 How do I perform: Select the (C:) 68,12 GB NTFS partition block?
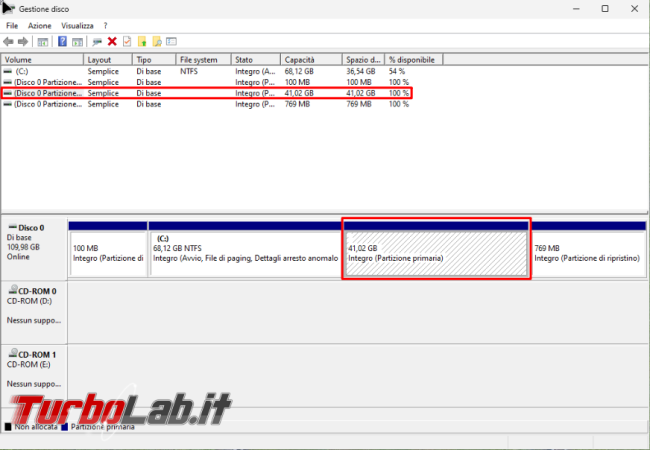(x=245, y=249)
